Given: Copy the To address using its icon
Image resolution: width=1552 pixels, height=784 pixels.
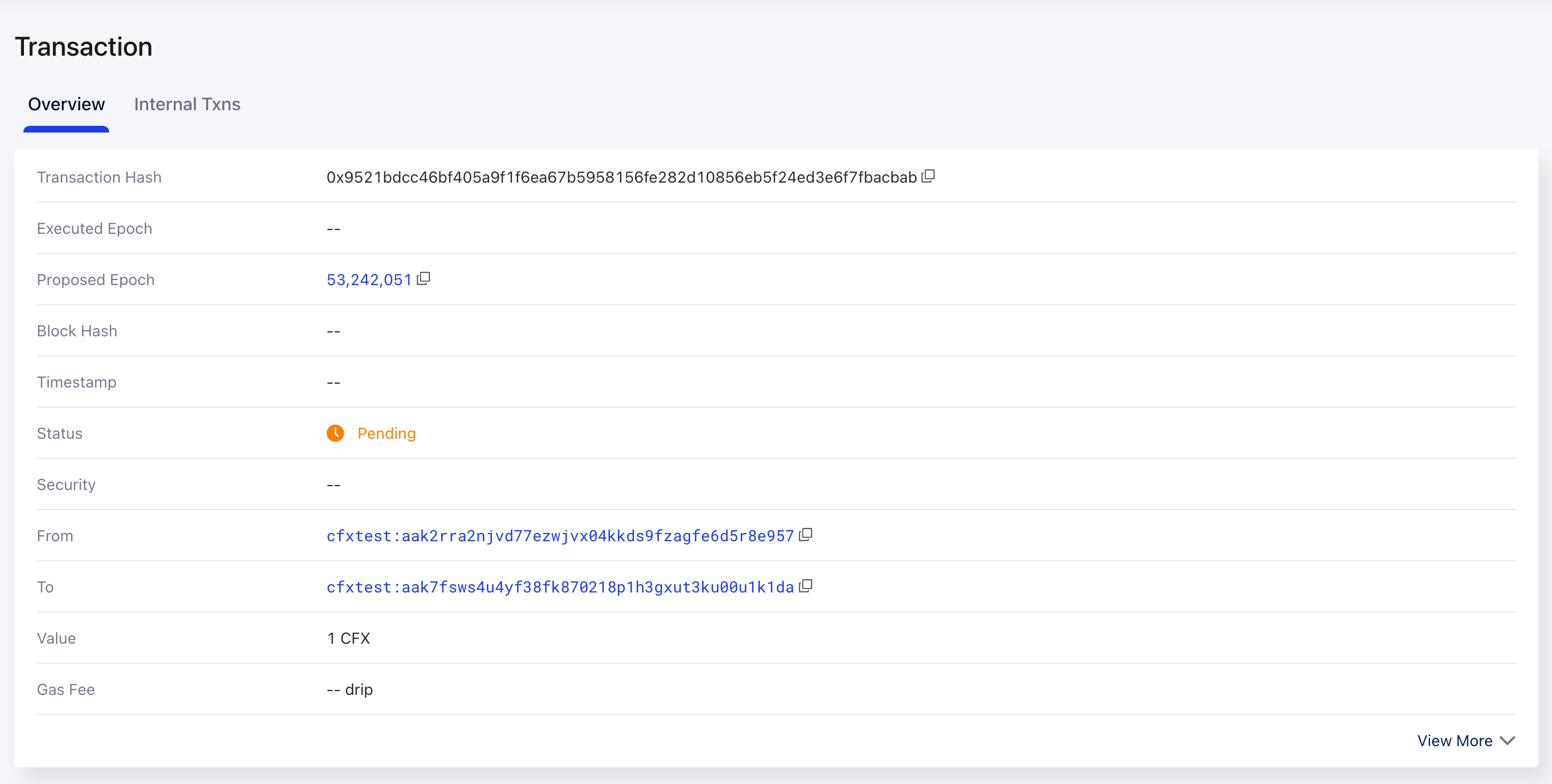Looking at the screenshot, I should coord(806,586).
